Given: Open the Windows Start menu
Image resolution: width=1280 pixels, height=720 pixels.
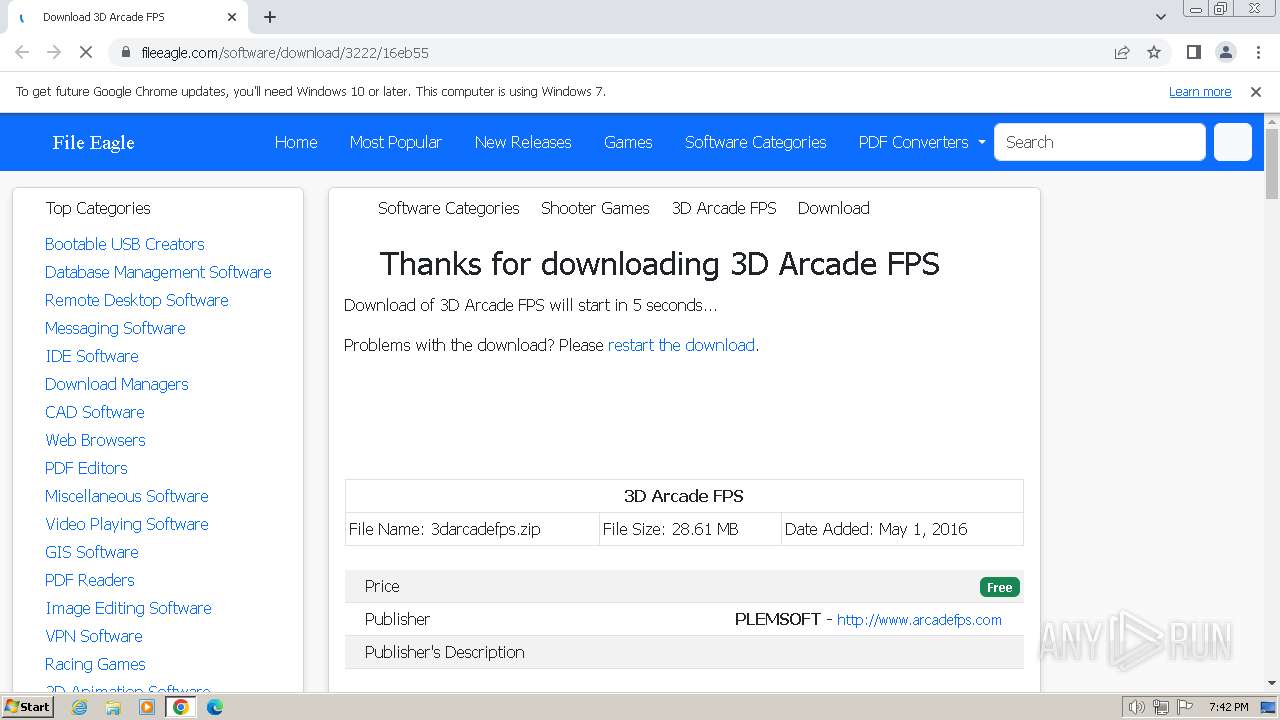Looking at the screenshot, I should click(x=27, y=707).
